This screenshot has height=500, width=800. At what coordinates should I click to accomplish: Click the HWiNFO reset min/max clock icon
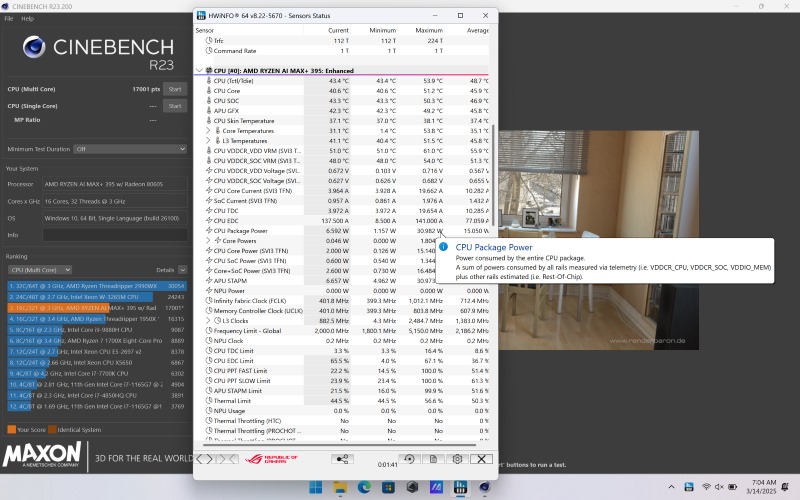tap(409, 459)
